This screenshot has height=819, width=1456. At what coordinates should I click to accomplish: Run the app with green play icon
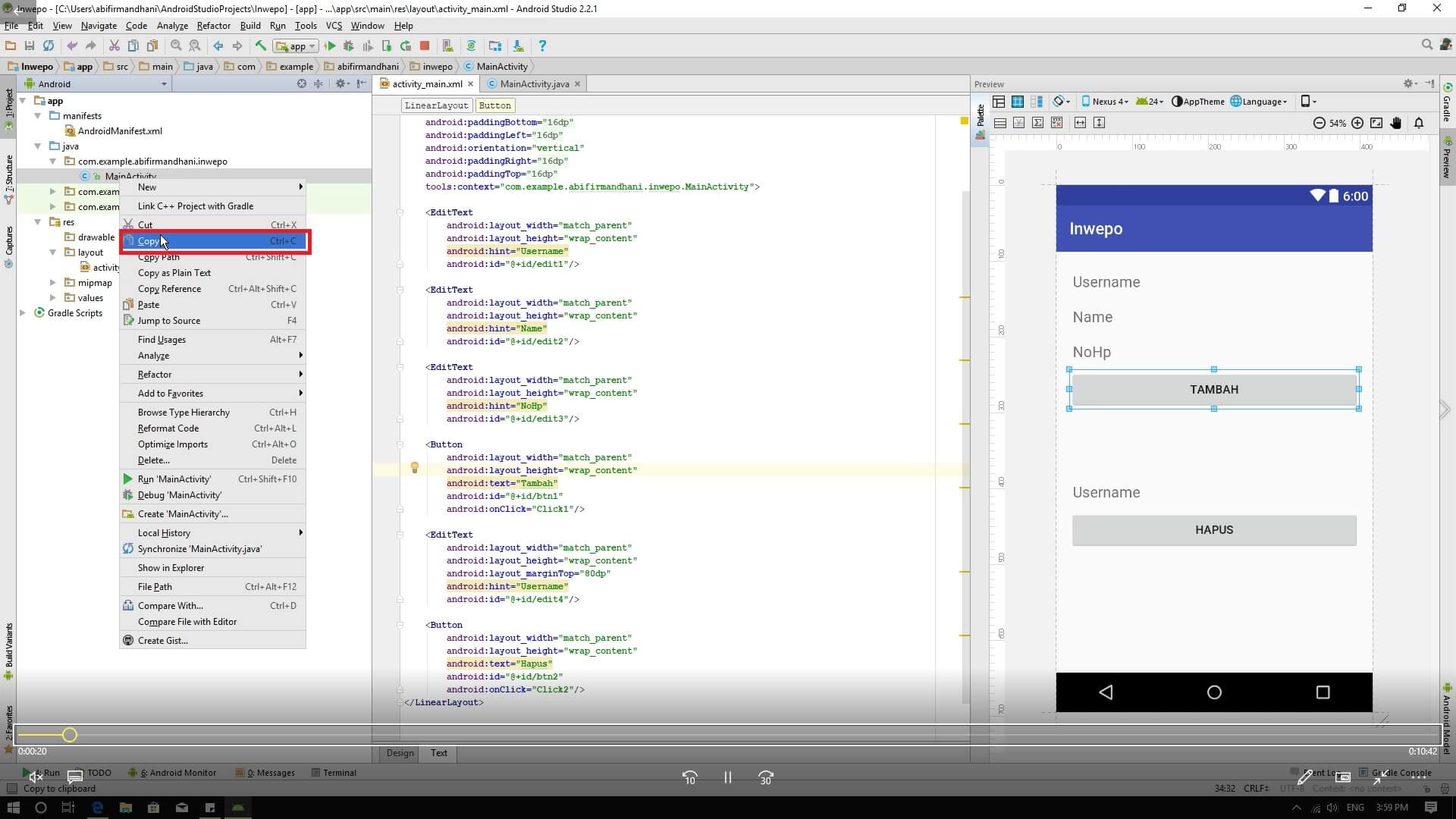330,45
